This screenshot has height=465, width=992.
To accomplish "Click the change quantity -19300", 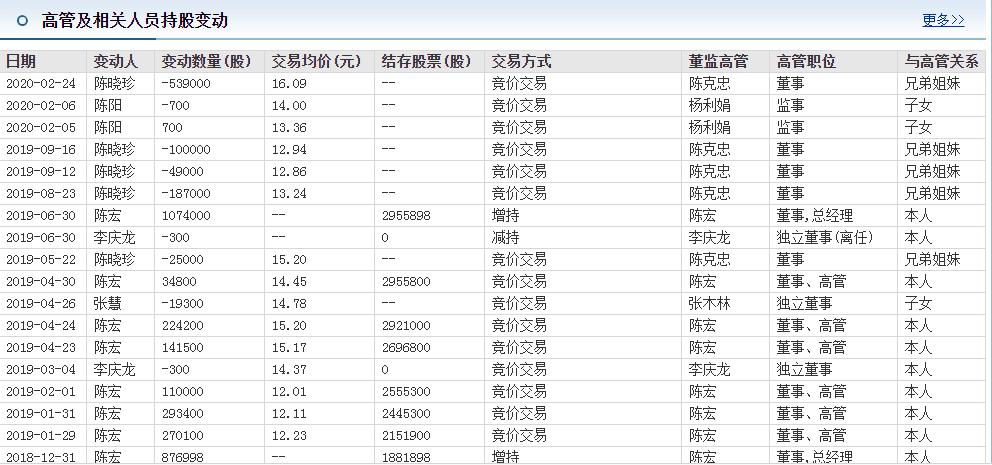I will tap(182, 304).
